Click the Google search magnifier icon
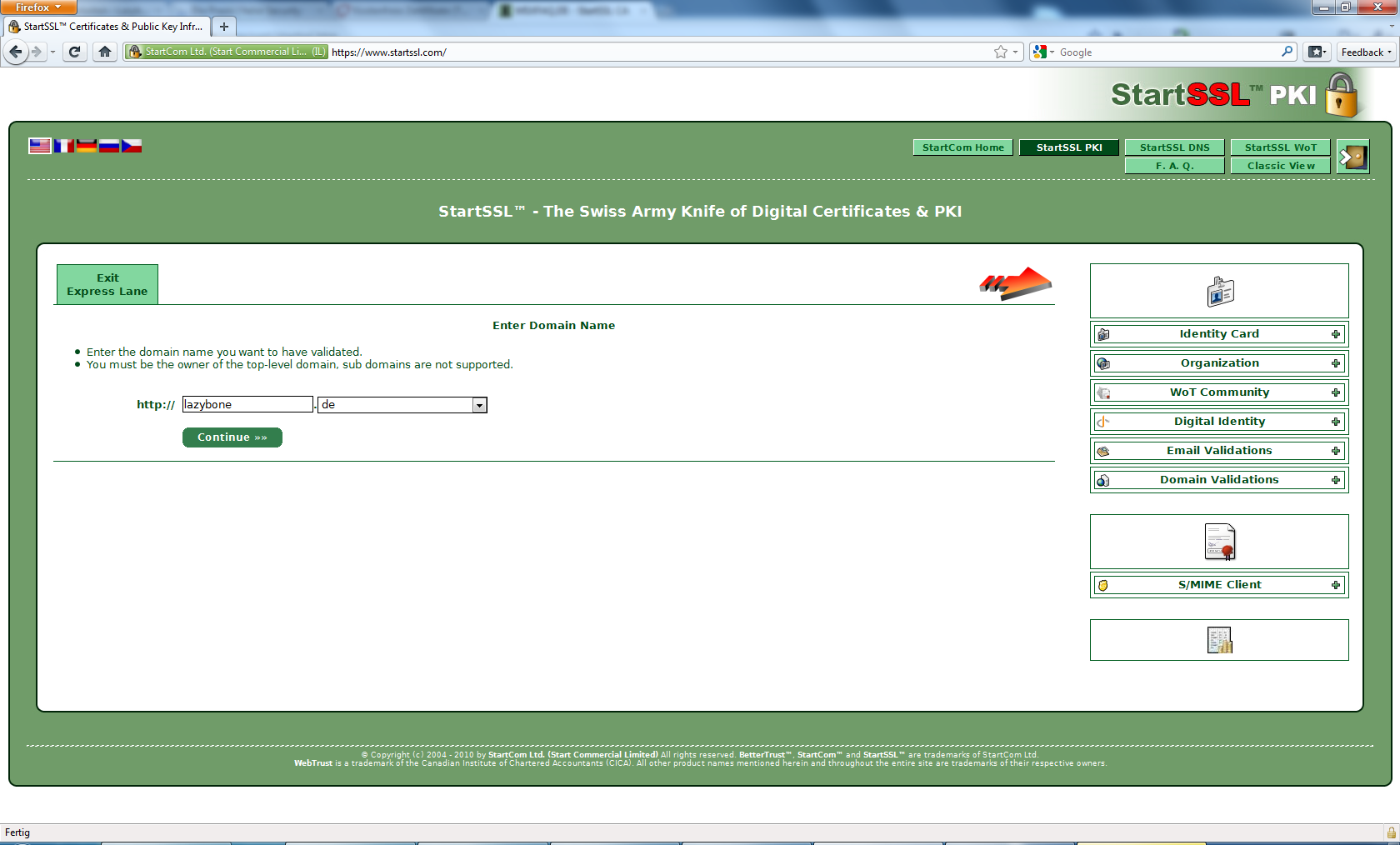The height and width of the screenshot is (845, 1400). click(1287, 52)
